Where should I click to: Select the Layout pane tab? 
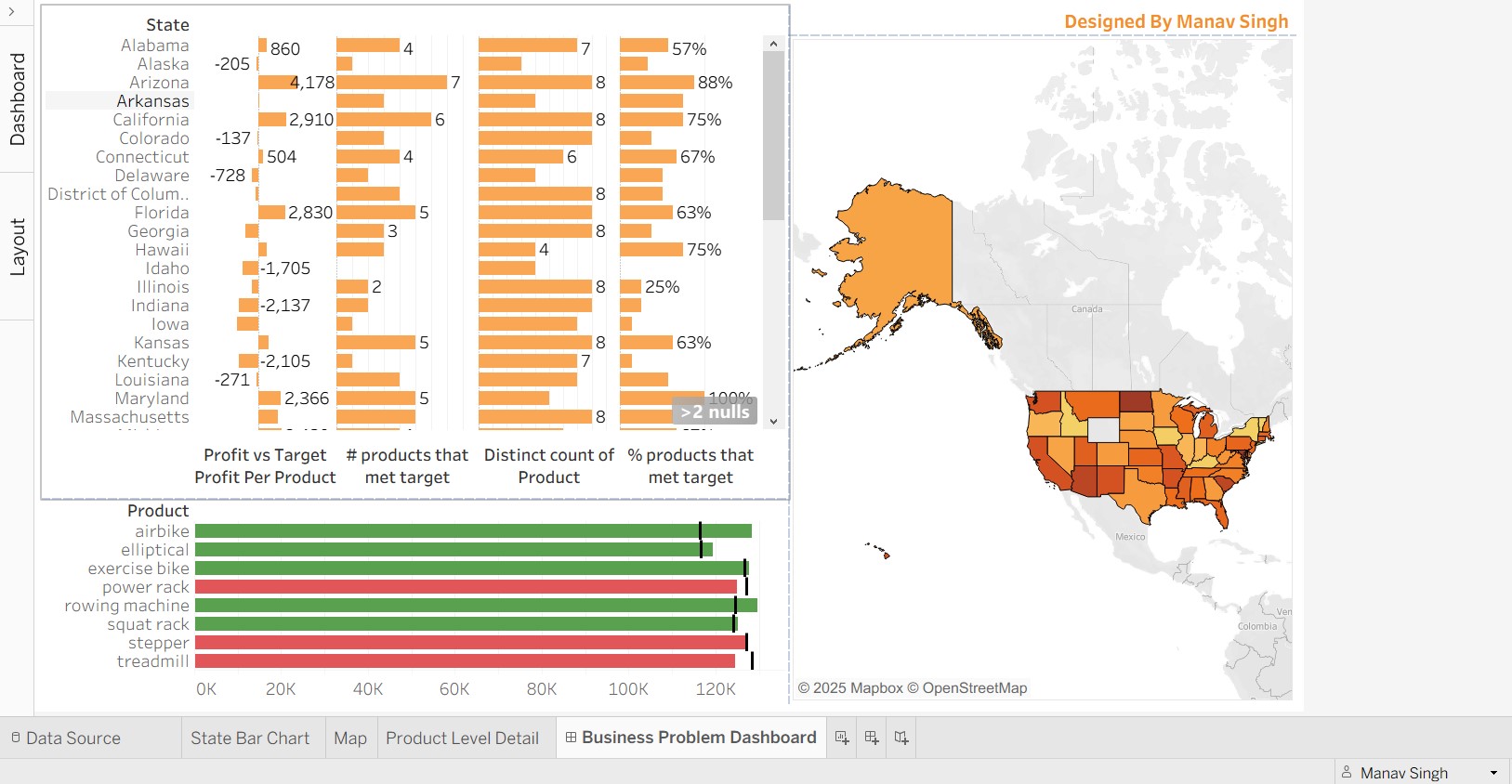point(17,247)
